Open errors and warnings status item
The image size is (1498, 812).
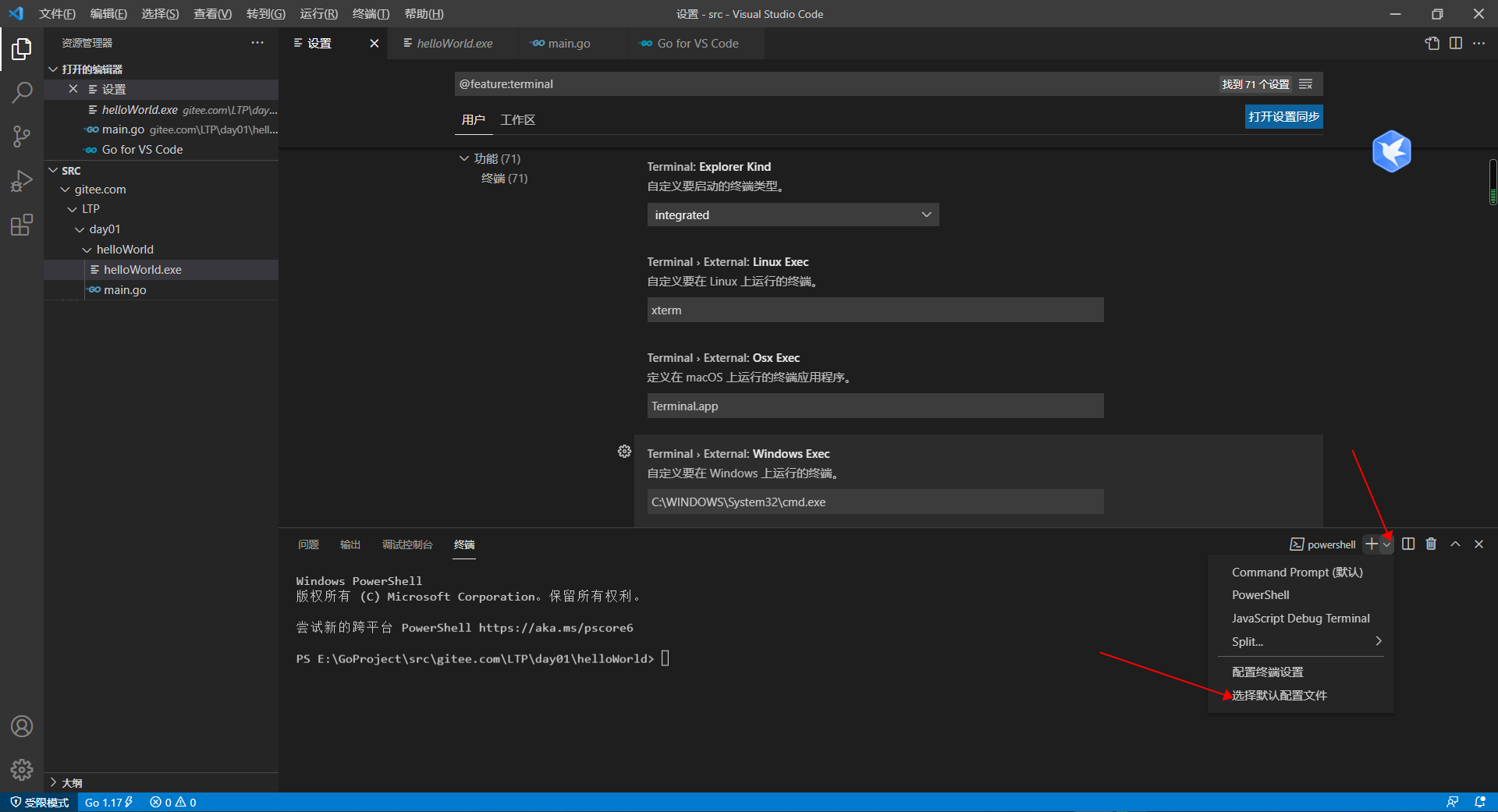173,802
